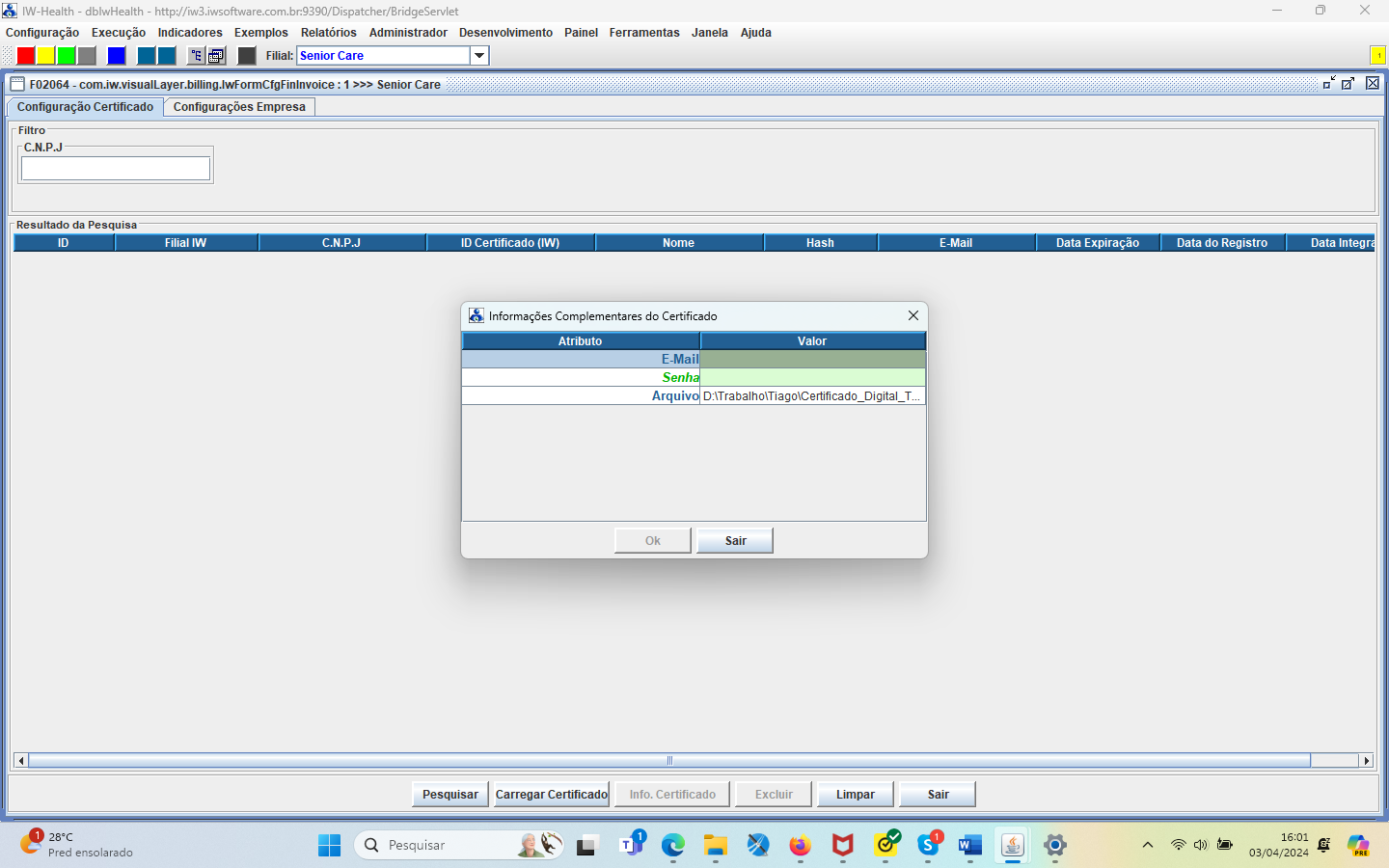Close the Informações Complementares do Certificado dialog
The width and height of the screenshot is (1389, 868).
coord(912,315)
